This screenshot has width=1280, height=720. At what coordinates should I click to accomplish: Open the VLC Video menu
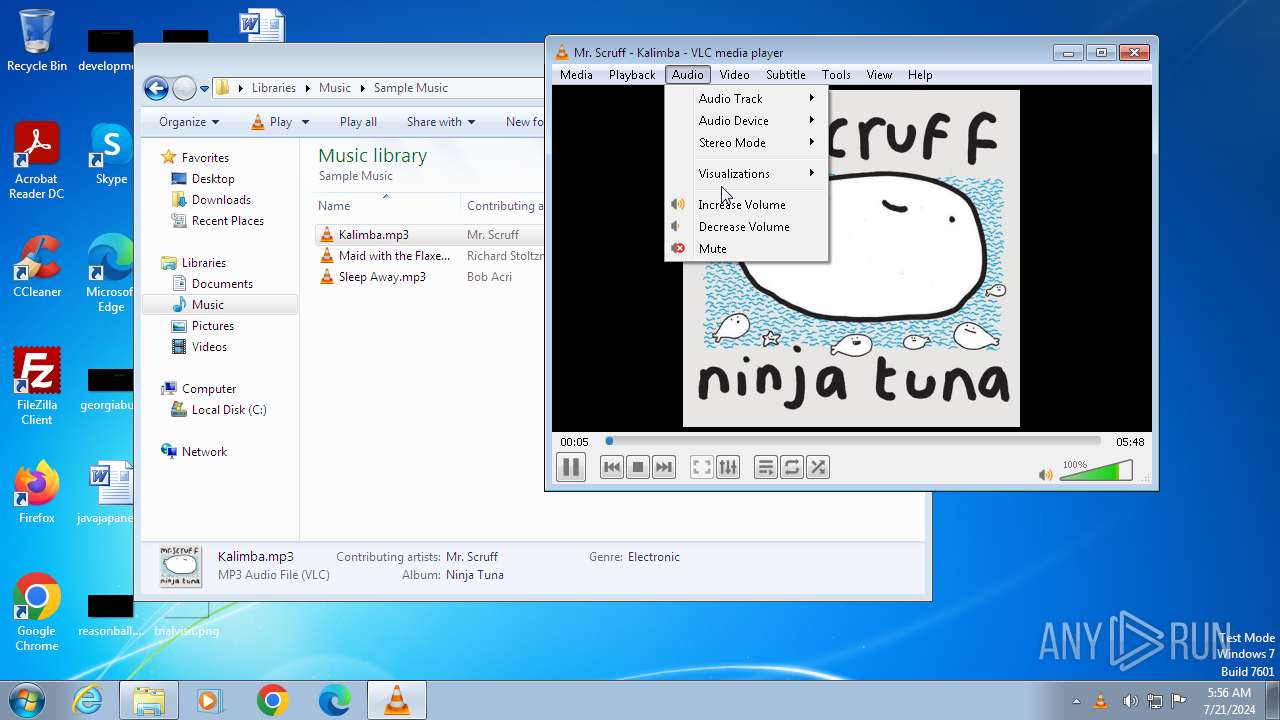pos(734,75)
